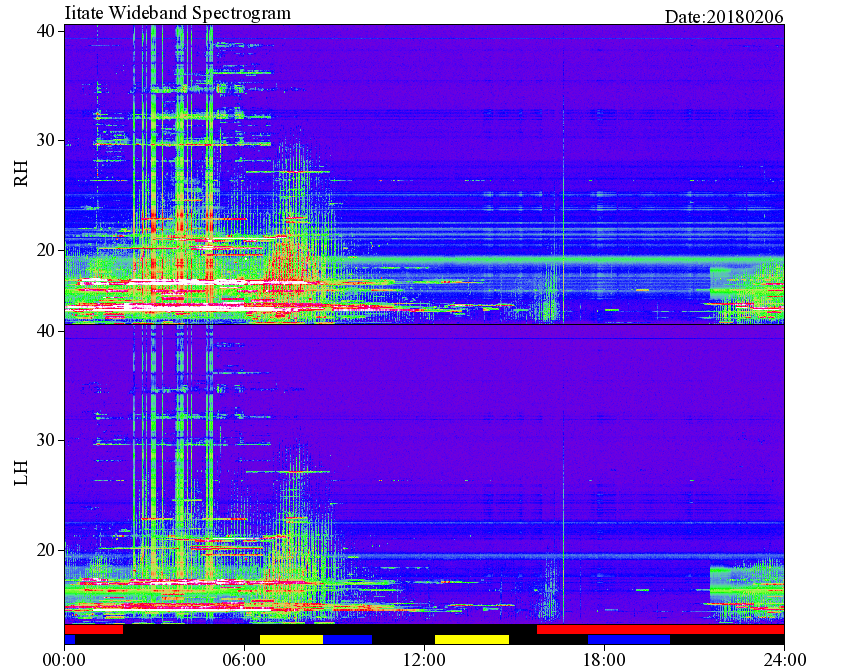The height and width of the screenshot is (668, 848).
Task: Click the 20 tick label on LH axis
Action: (45, 550)
